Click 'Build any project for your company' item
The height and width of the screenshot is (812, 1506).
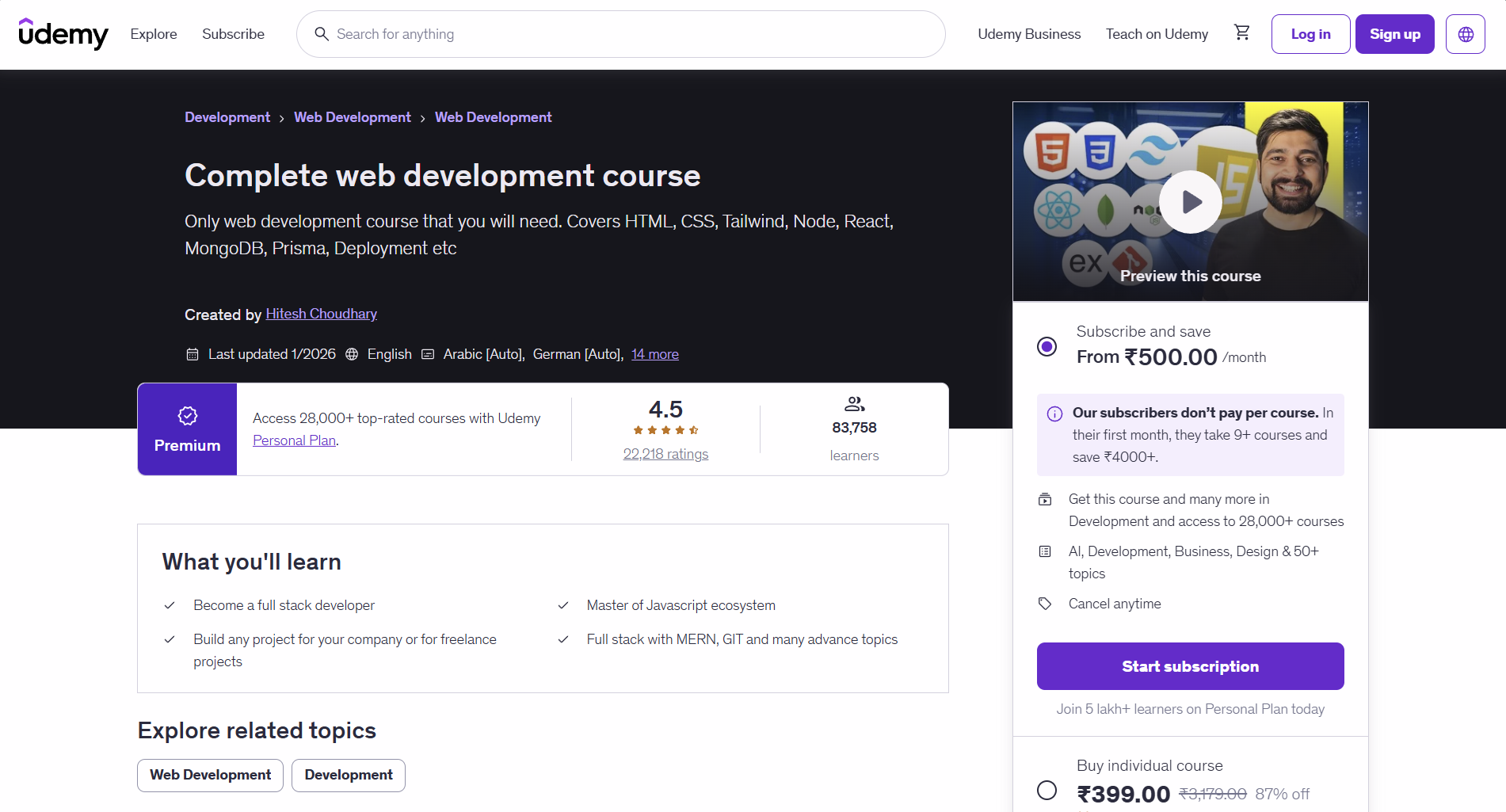[345, 650]
